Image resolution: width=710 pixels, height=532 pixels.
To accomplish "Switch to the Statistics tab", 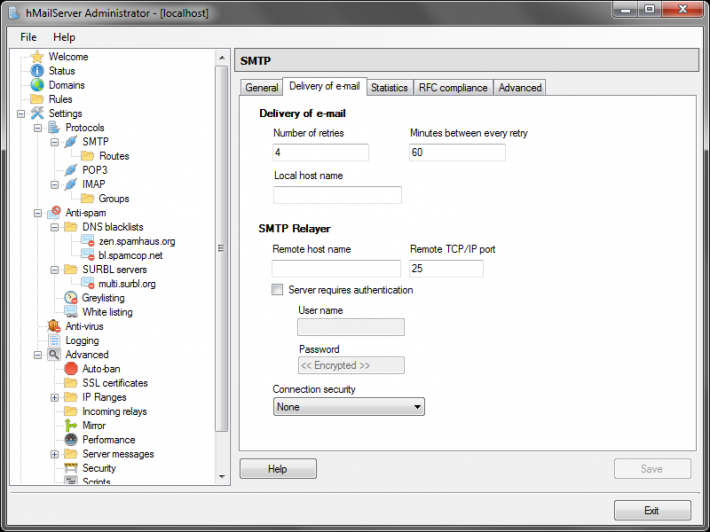I will coord(389,87).
